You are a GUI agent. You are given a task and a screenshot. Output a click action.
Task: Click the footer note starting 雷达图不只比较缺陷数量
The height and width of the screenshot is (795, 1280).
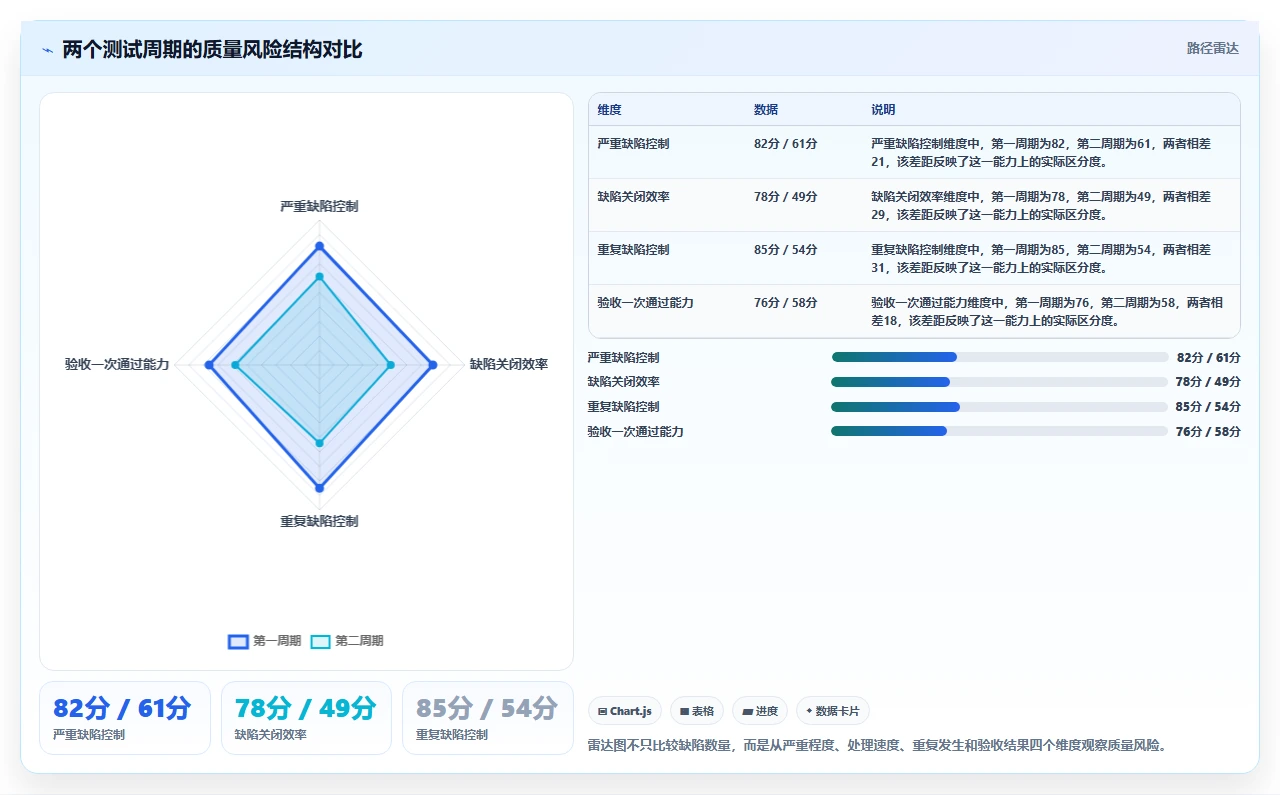coord(877,746)
